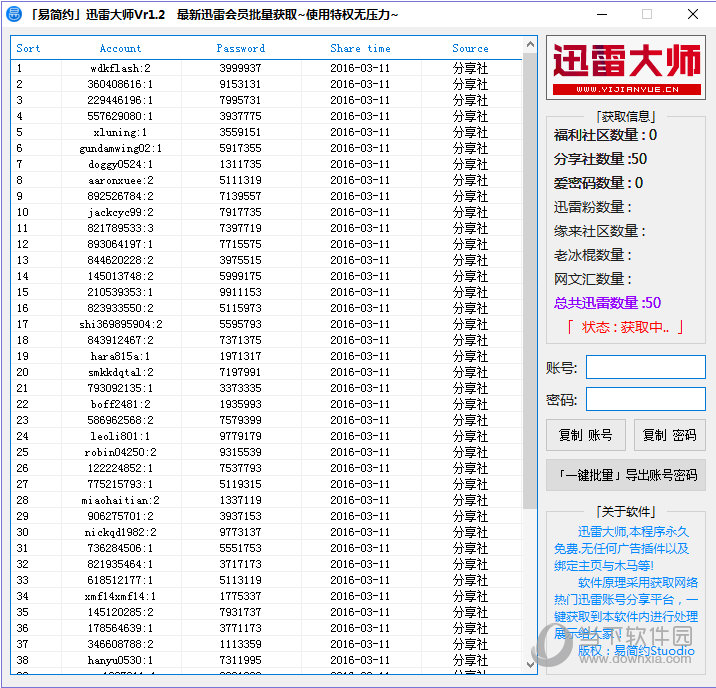Click the vertical scrollbar thumb

530,281
